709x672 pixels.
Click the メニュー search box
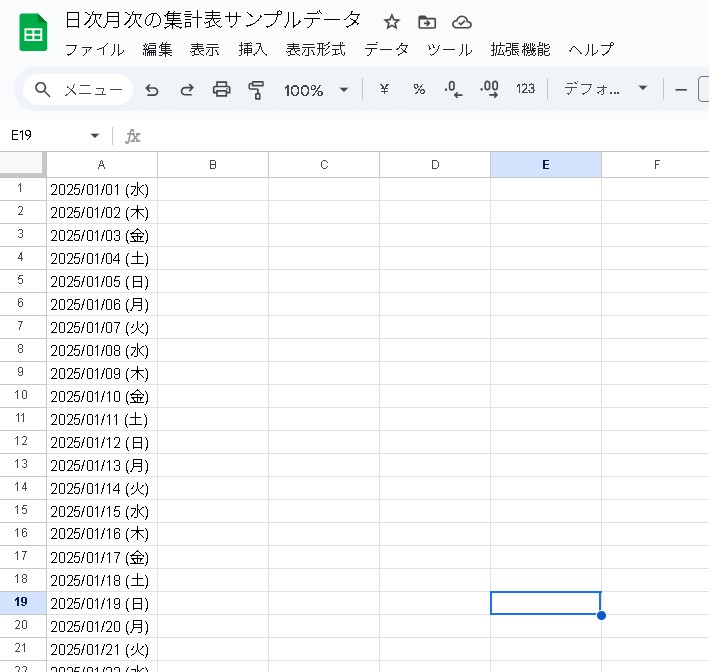78,90
